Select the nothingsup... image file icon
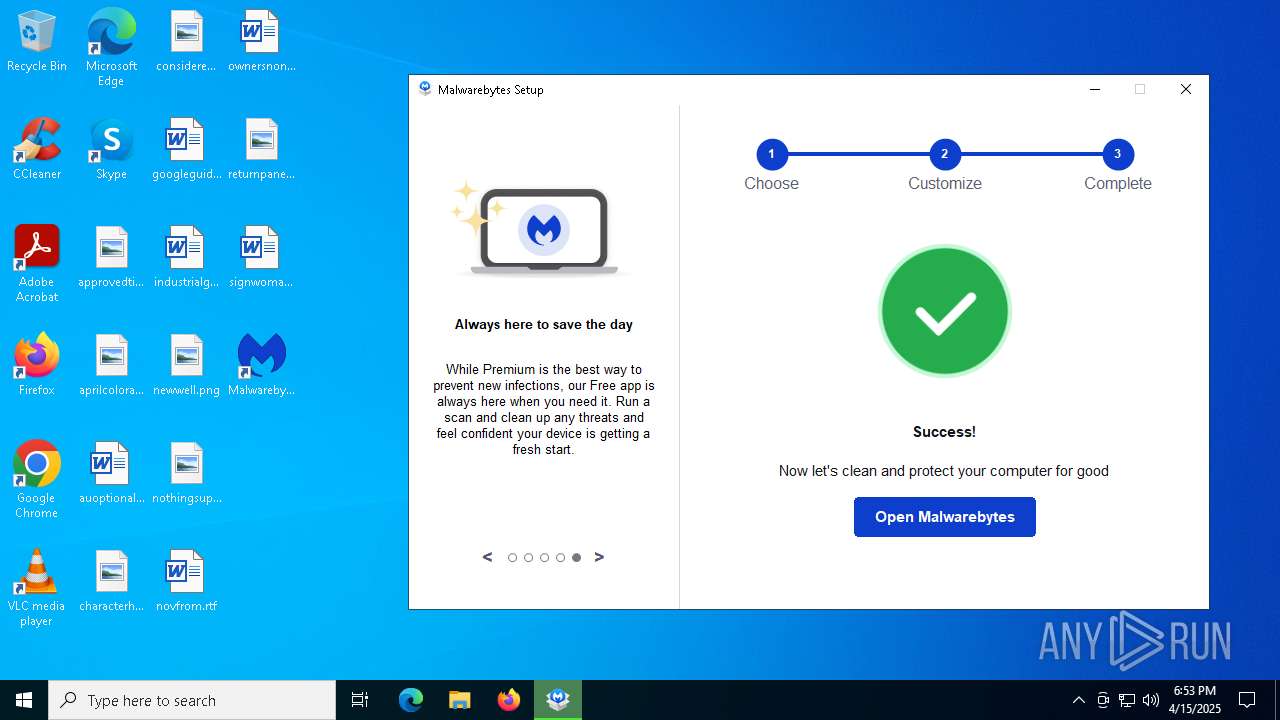 [186, 473]
